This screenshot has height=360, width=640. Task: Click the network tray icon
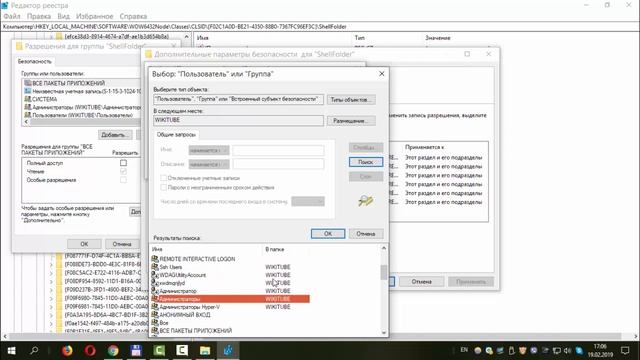[x=556, y=350]
